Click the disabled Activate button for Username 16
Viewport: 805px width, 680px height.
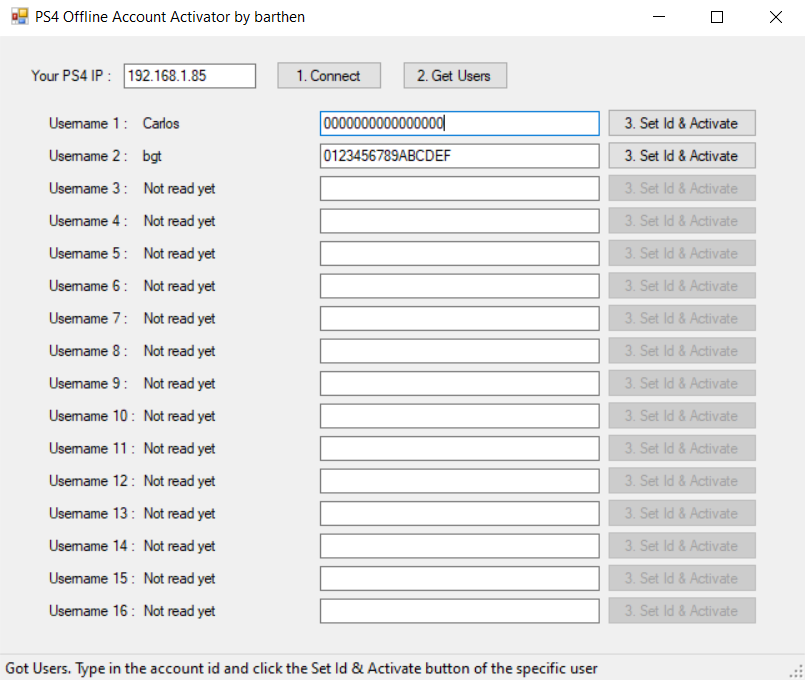682,611
